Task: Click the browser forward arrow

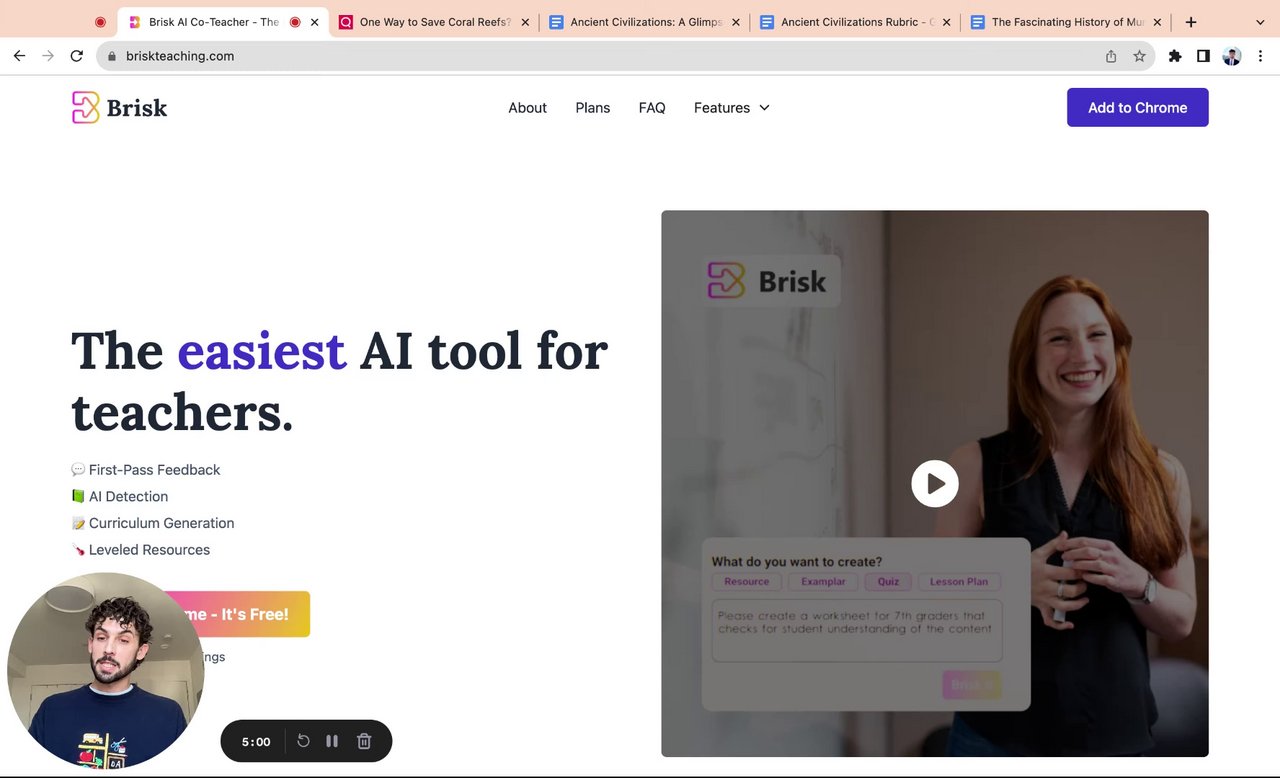Action: click(x=48, y=56)
